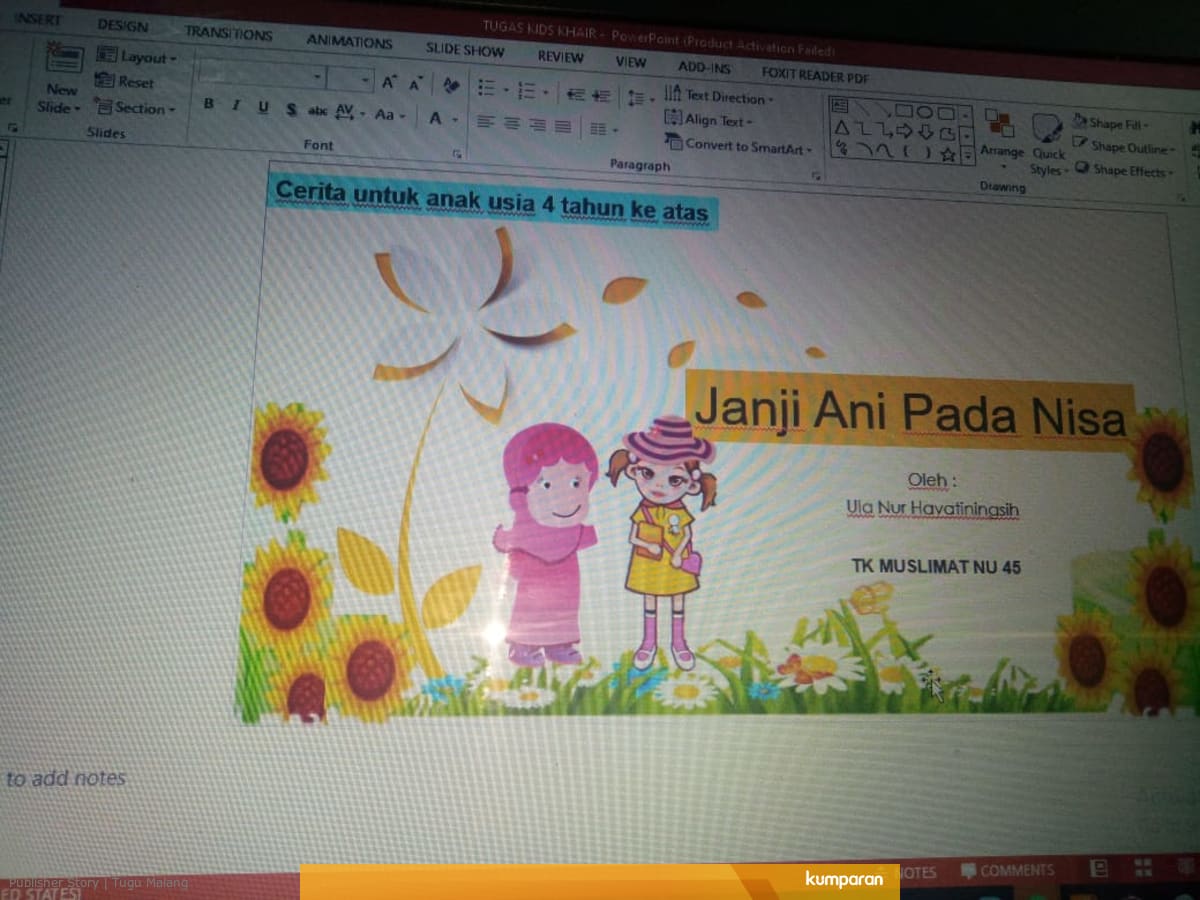Viewport: 1200px width, 900px height.
Task: Click the New Slide icon
Action: [62, 62]
